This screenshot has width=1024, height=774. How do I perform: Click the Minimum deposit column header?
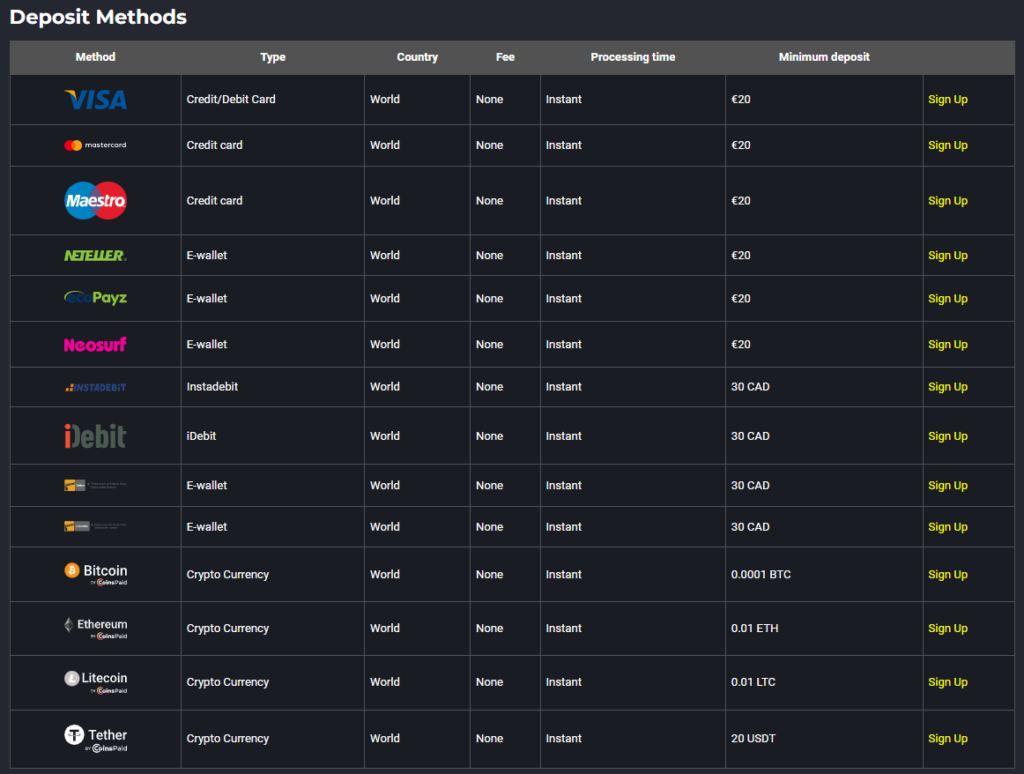824,57
